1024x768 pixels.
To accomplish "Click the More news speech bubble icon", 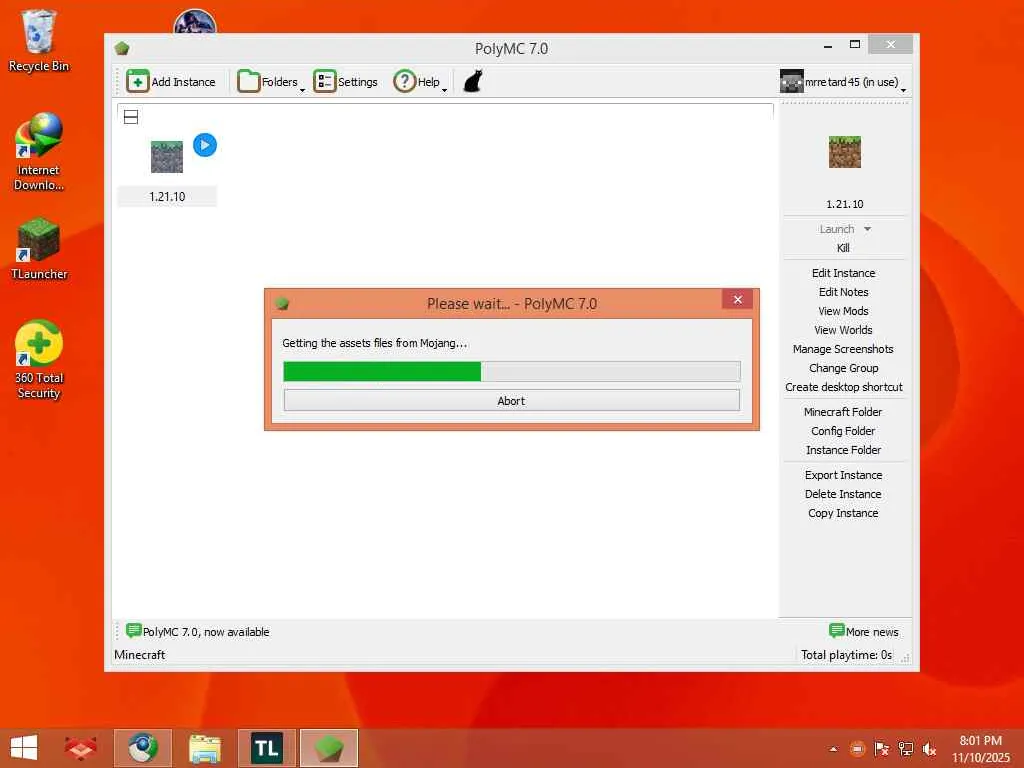I will click(836, 630).
